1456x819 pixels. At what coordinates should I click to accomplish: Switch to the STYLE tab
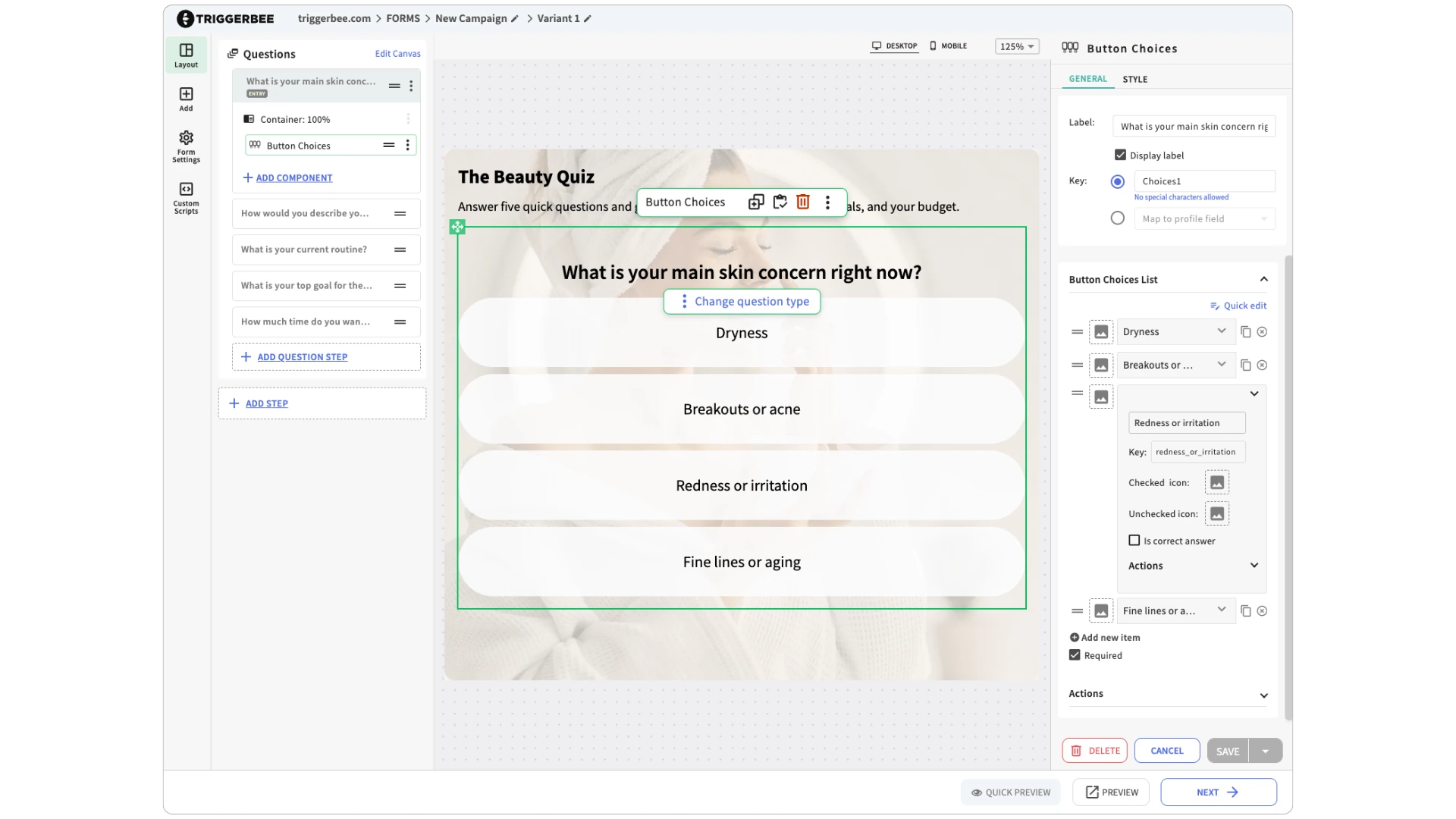point(1134,79)
